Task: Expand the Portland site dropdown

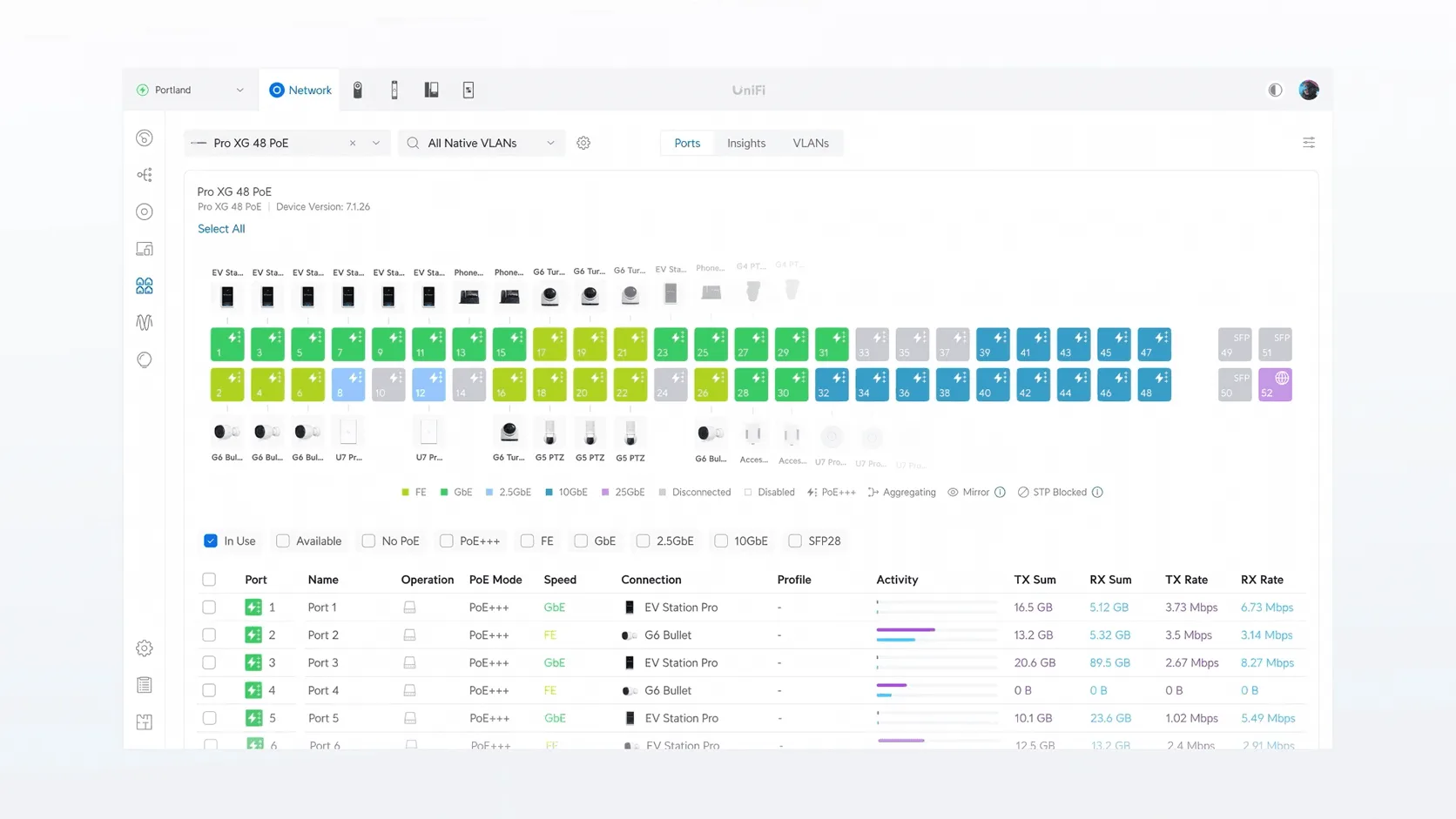Action: 239,90
